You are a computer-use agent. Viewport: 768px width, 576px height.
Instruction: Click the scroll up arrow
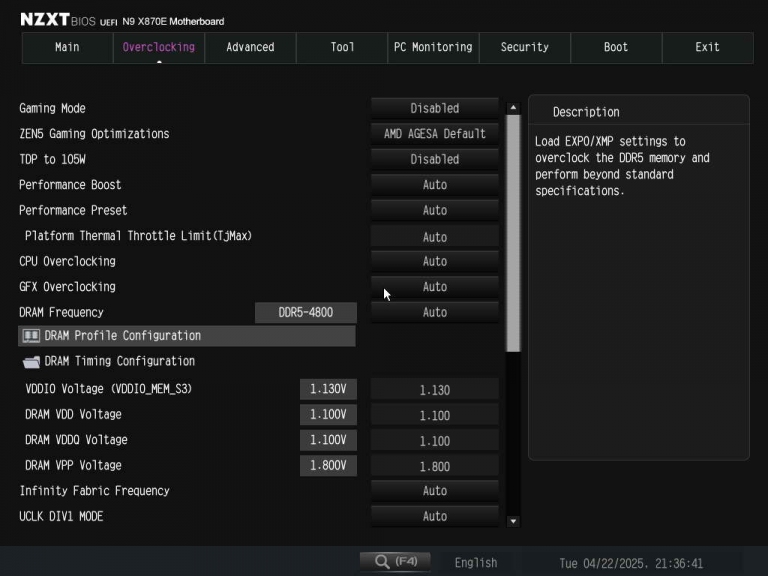click(513, 107)
